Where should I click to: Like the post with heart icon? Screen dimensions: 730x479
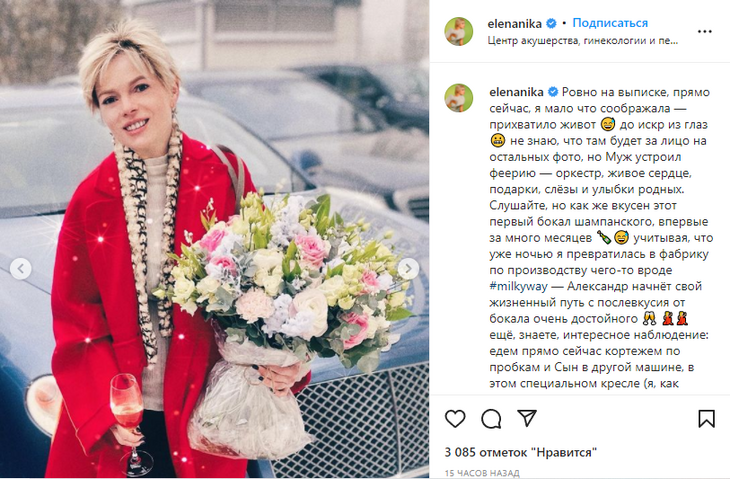click(455, 418)
